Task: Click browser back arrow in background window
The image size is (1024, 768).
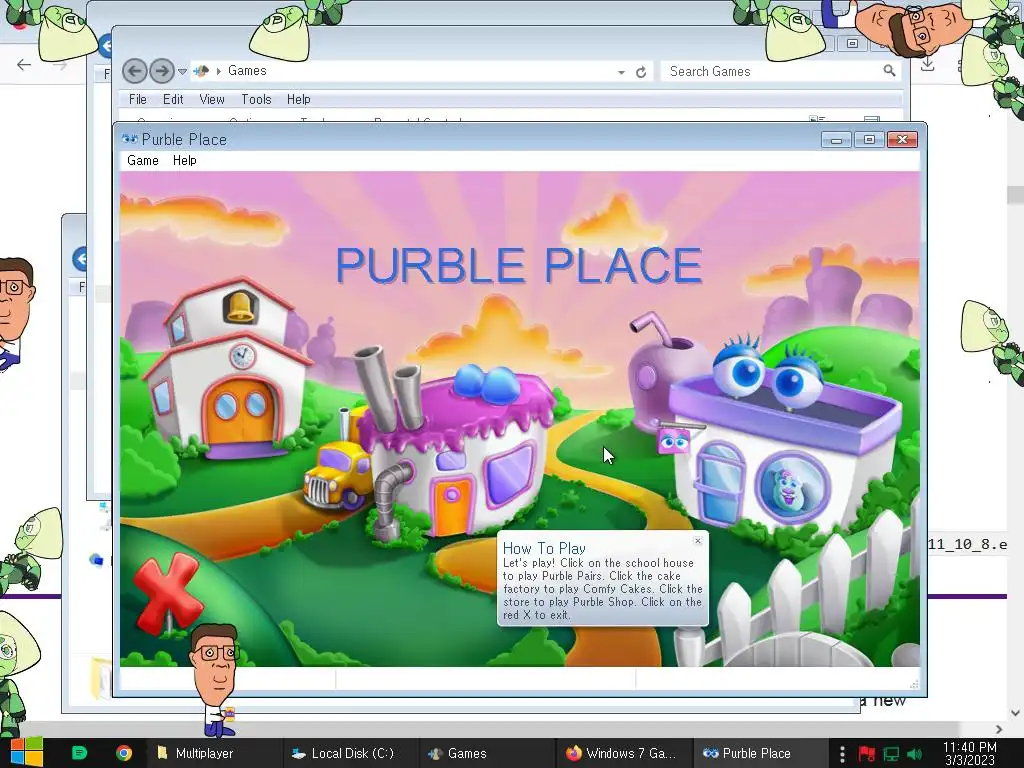Action: pyautogui.click(x=24, y=65)
